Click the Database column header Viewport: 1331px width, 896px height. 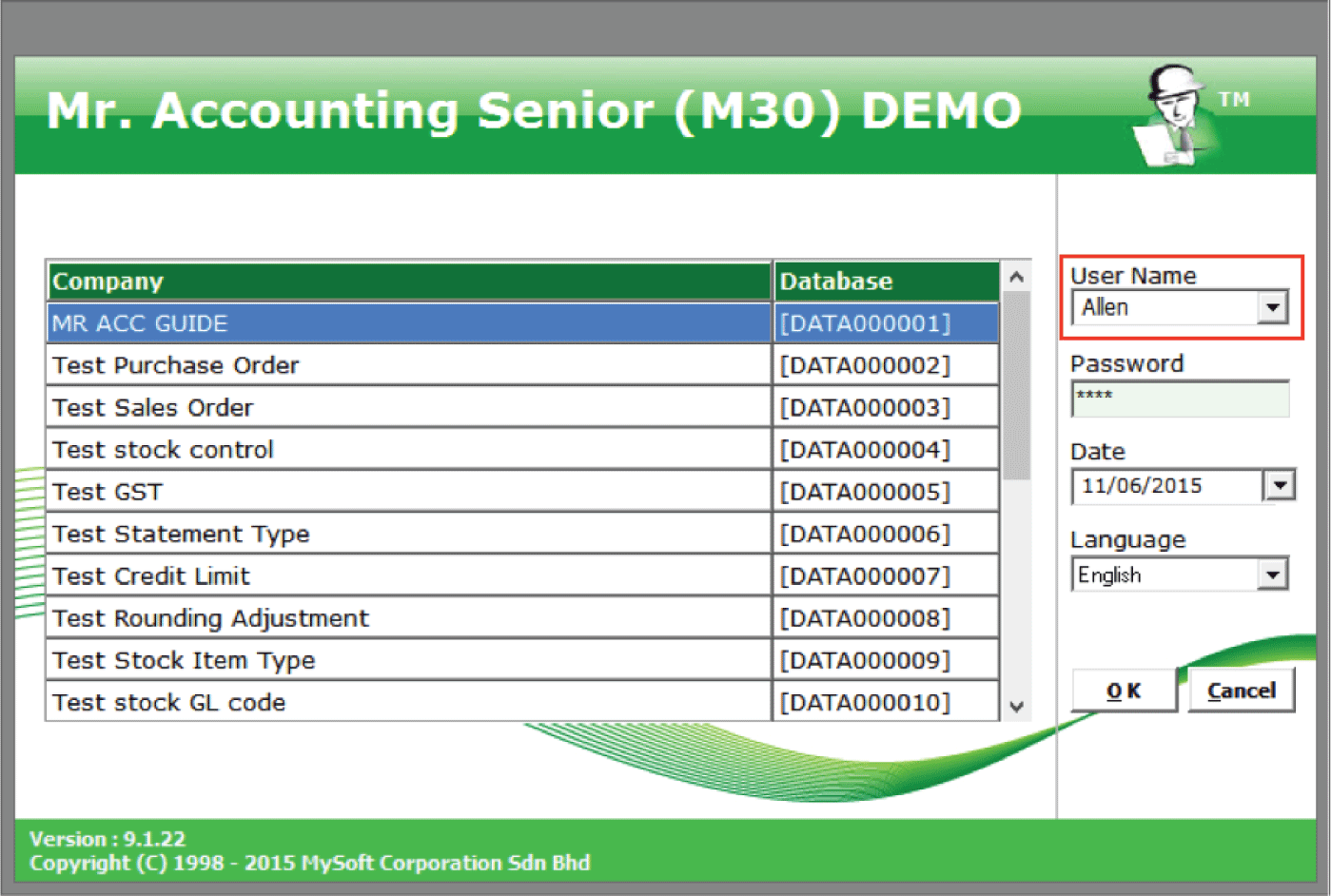pos(887,282)
